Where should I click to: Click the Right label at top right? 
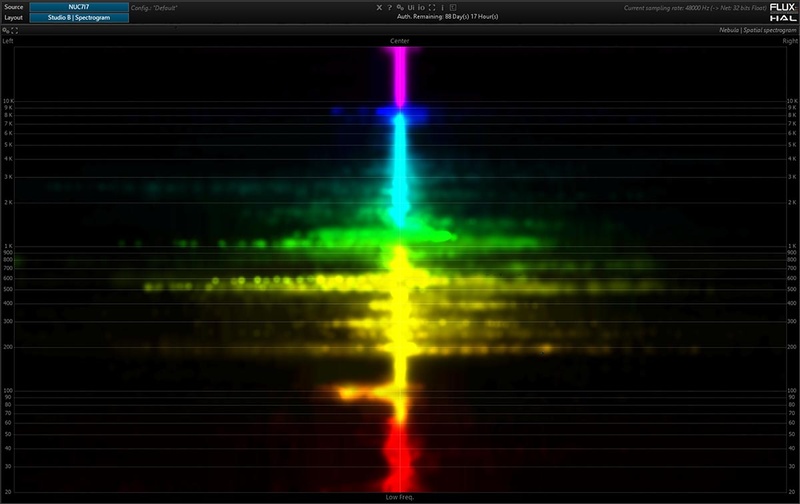[x=790, y=41]
